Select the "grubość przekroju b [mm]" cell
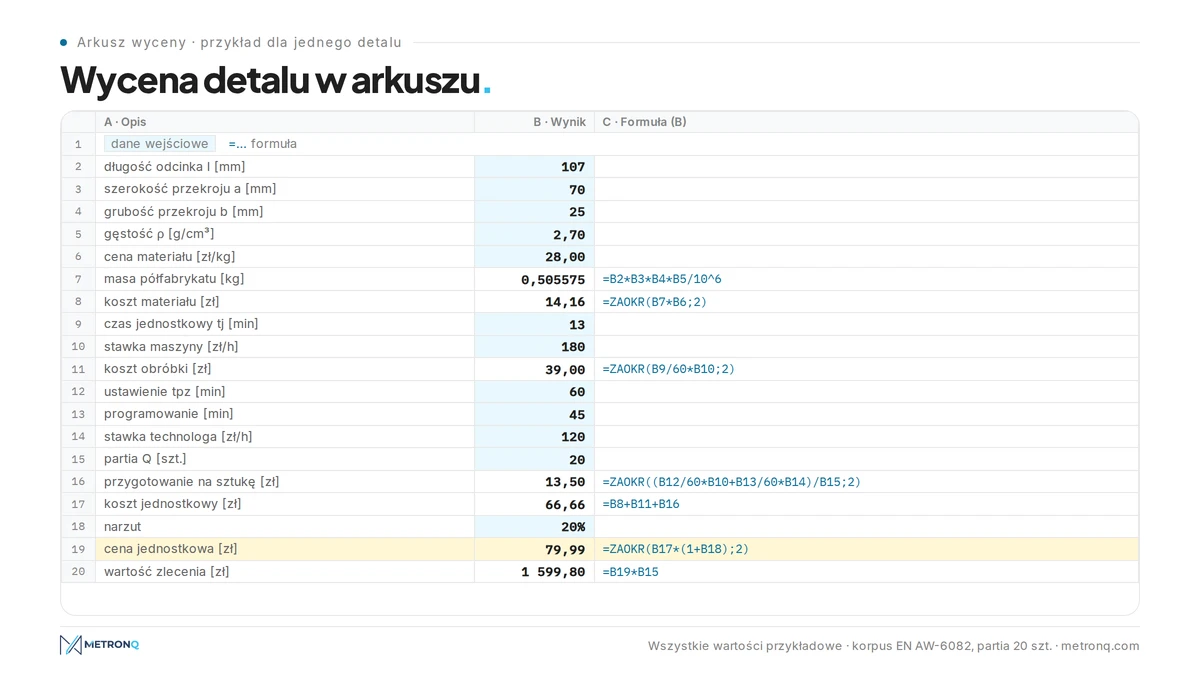This screenshot has width=1200, height=675. point(285,212)
